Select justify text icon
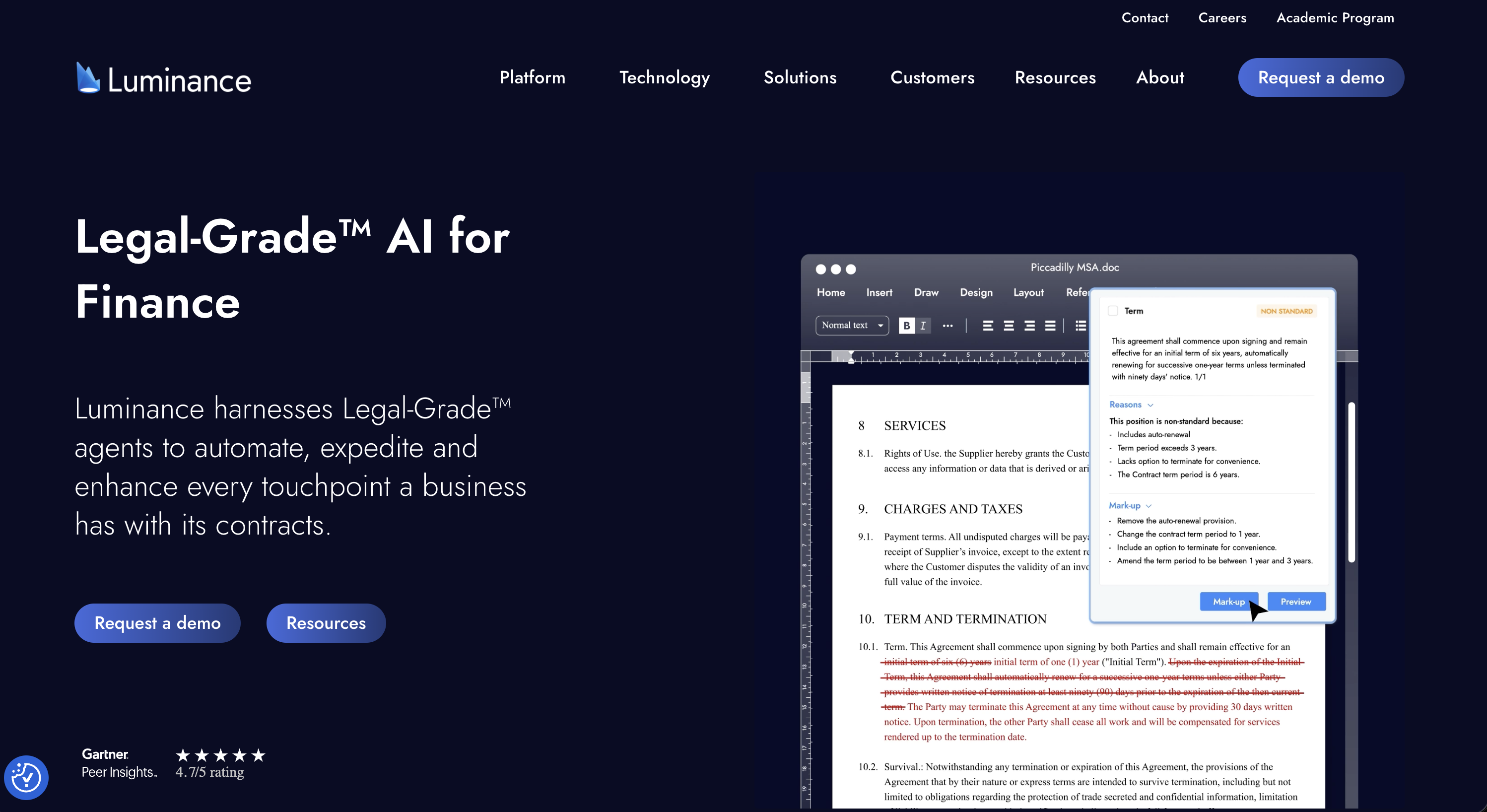The width and height of the screenshot is (1487, 812). tap(1050, 326)
